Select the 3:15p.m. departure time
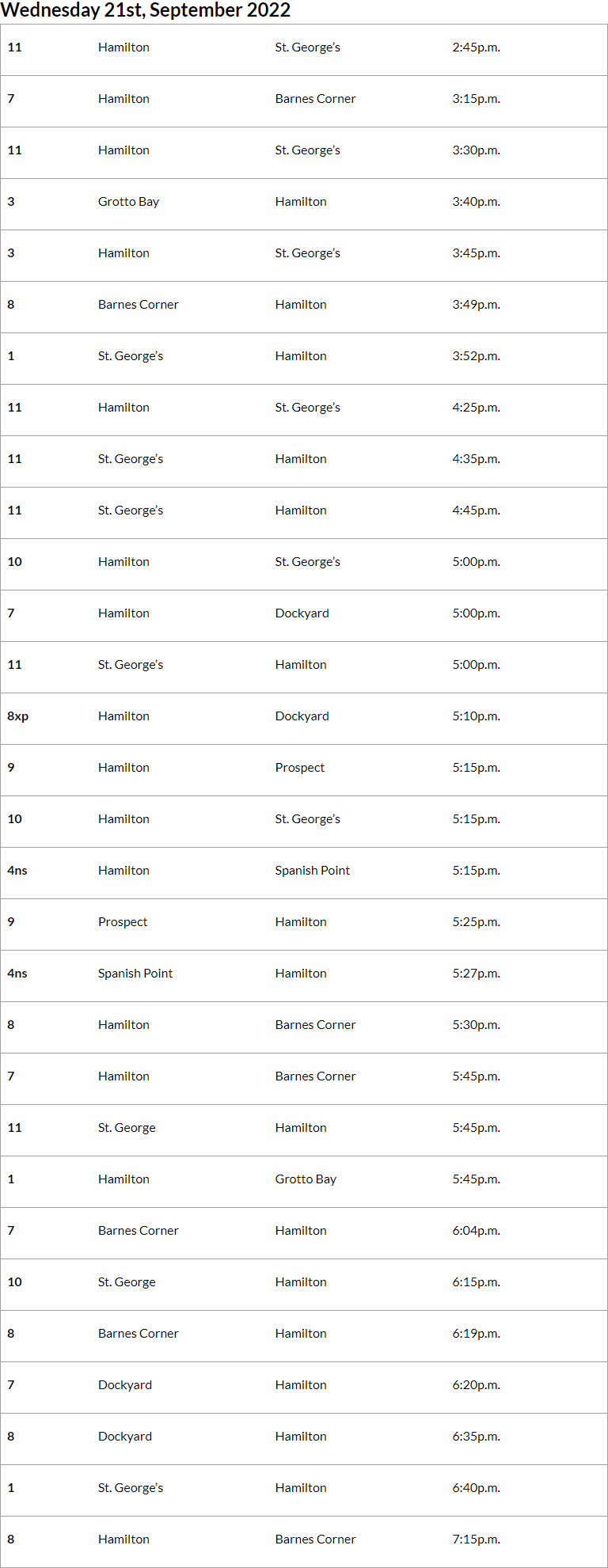Image resolution: width=608 pixels, height=1568 pixels. click(476, 99)
